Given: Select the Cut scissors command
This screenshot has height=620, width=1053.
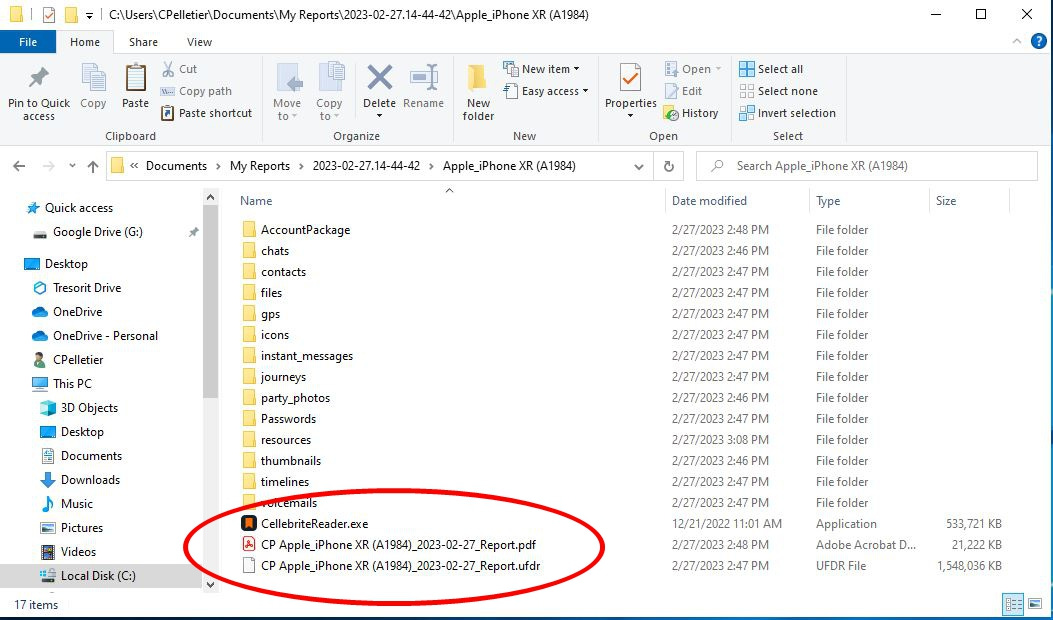Looking at the screenshot, I should click(179, 69).
